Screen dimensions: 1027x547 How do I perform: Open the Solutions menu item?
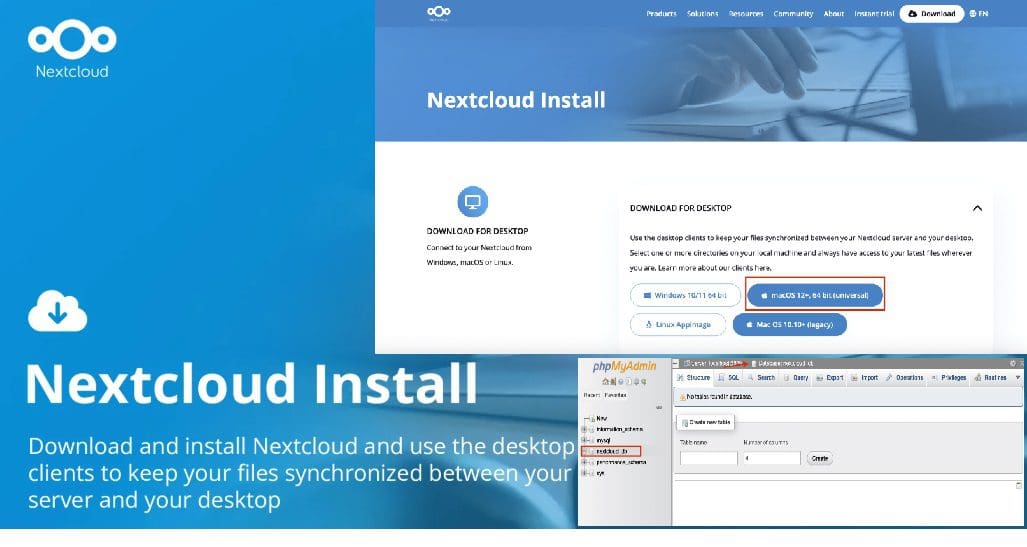tap(702, 14)
